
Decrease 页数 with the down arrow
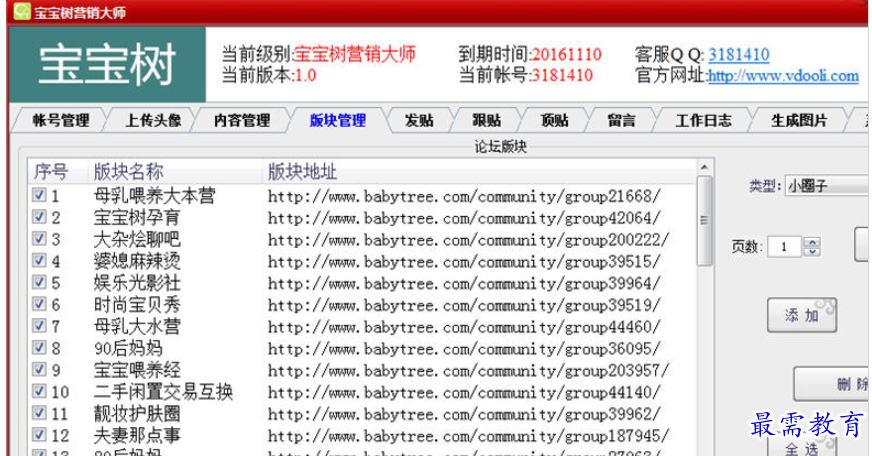pyautogui.click(x=812, y=251)
